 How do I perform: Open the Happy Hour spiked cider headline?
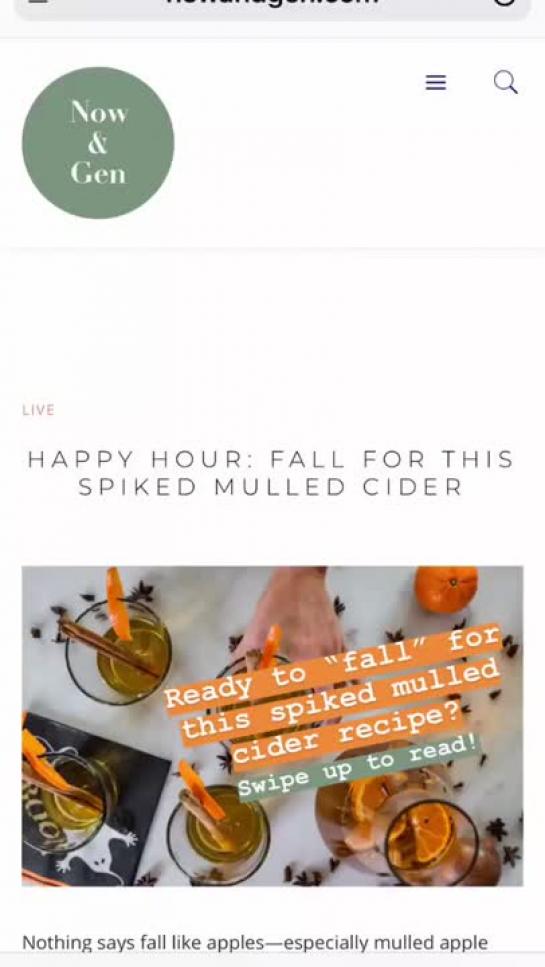tap(271, 473)
